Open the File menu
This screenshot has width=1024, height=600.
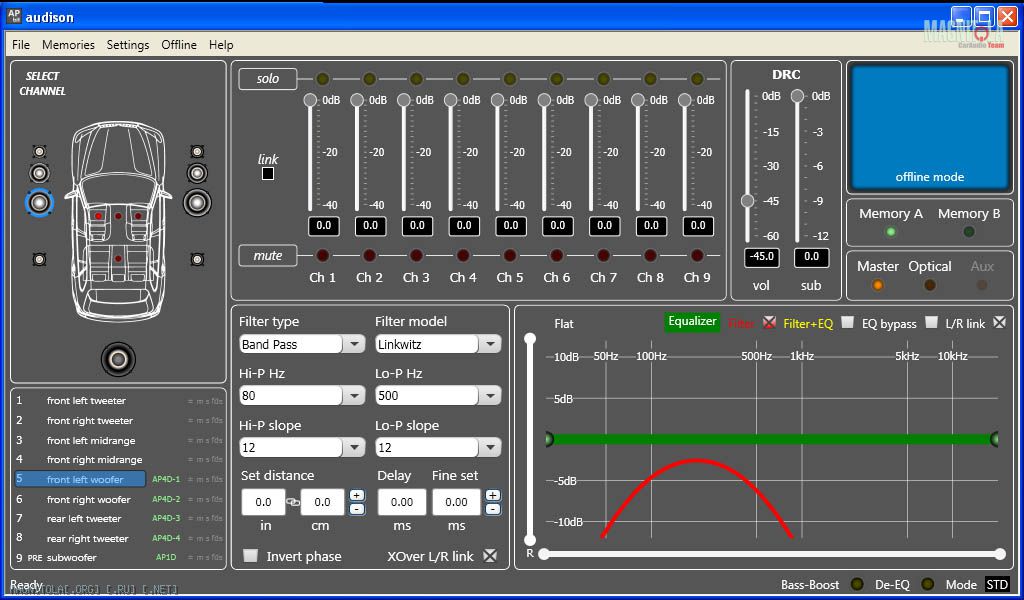coord(21,45)
